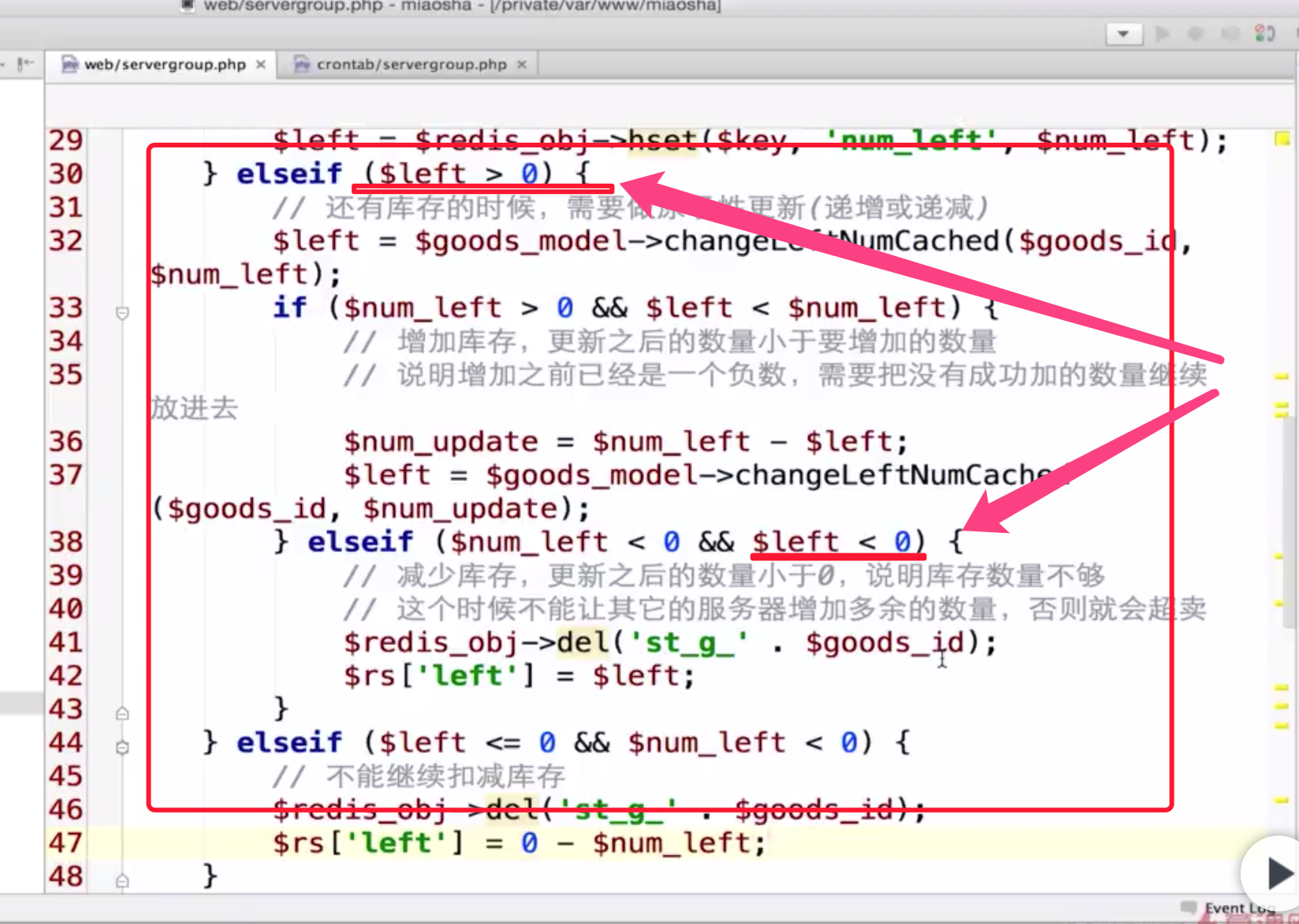
Task: Close the crontab/servergroup.php tab
Action: click(x=522, y=65)
